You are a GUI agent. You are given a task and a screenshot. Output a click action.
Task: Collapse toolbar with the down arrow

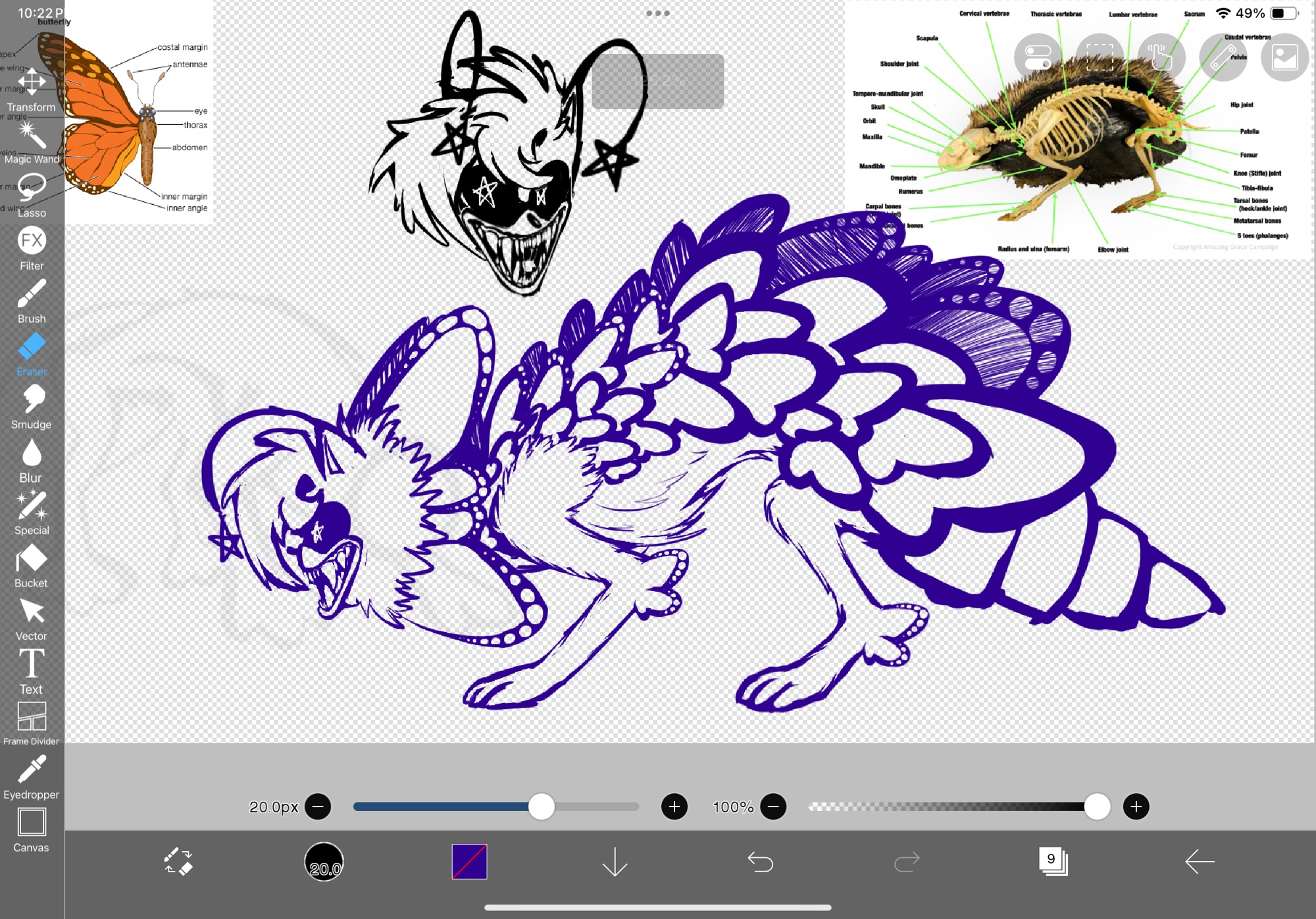pyautogui.click(x=615, y=861)
